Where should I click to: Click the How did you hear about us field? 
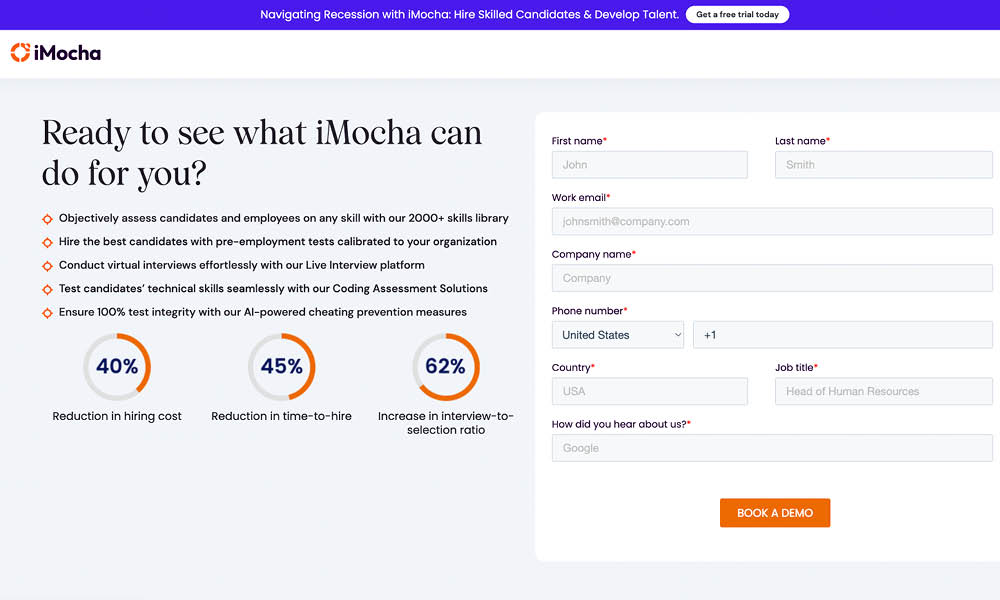[772, 447]
